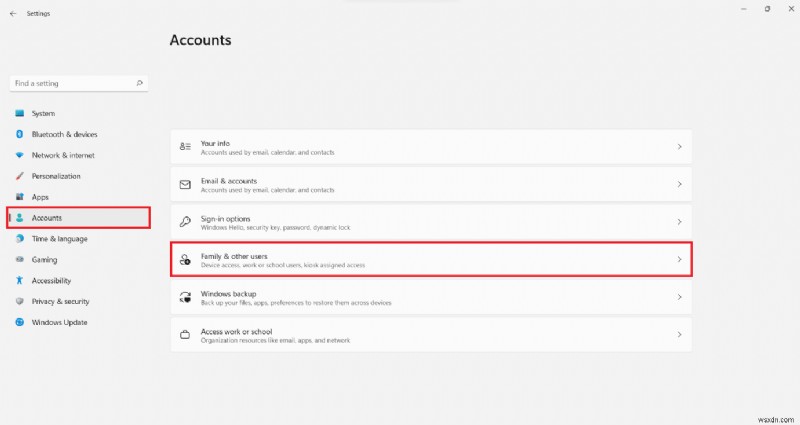Click the Windows Update icon in sidebar
The width and height of the screenshot is (800, 425).
coord(19,322)
